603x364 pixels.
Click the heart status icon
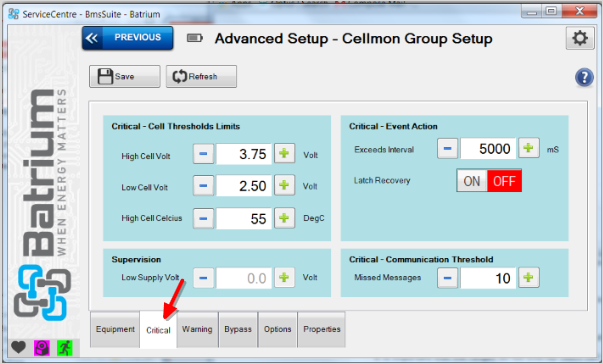click(x=18, y=348)
